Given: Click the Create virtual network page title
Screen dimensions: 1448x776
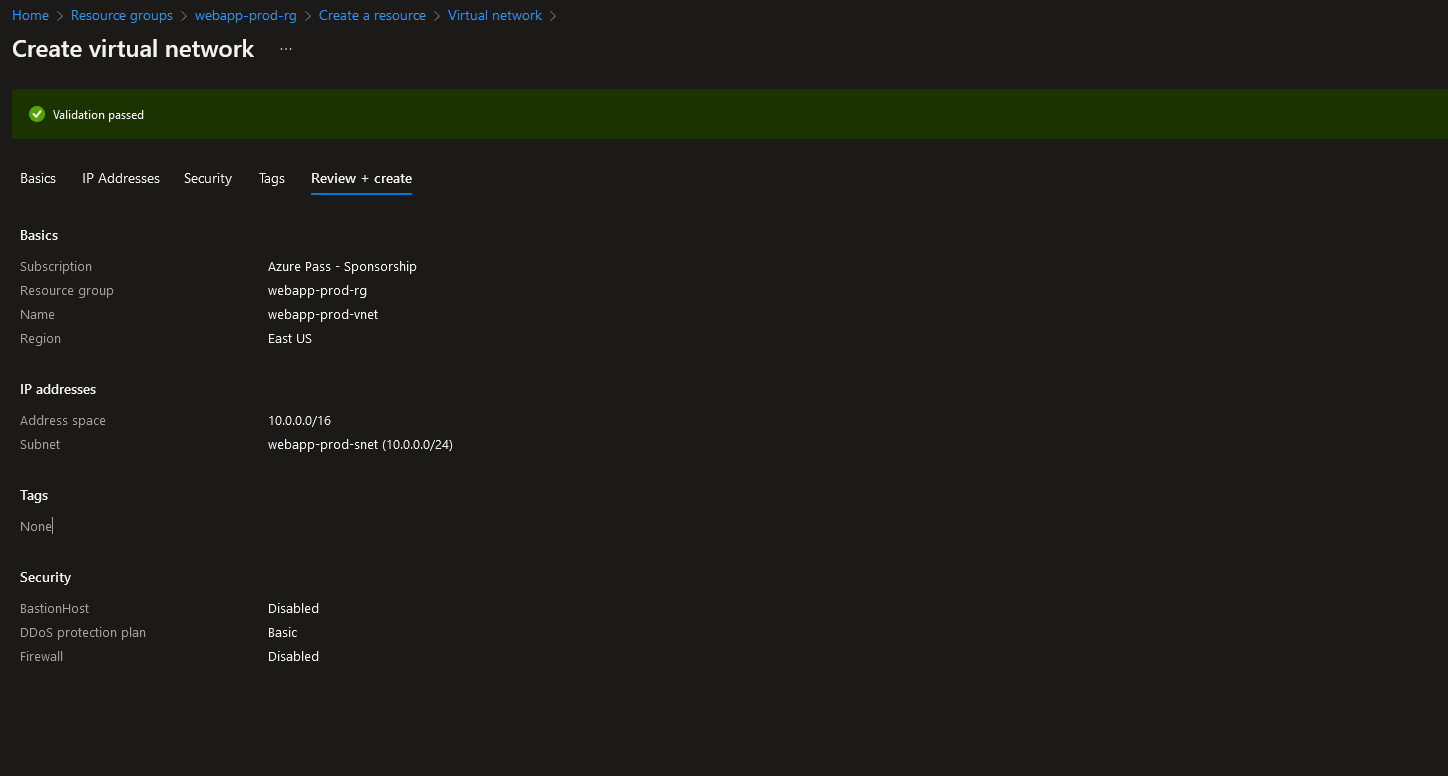Looking at the screenshot, I should click(x=133, y=49).
